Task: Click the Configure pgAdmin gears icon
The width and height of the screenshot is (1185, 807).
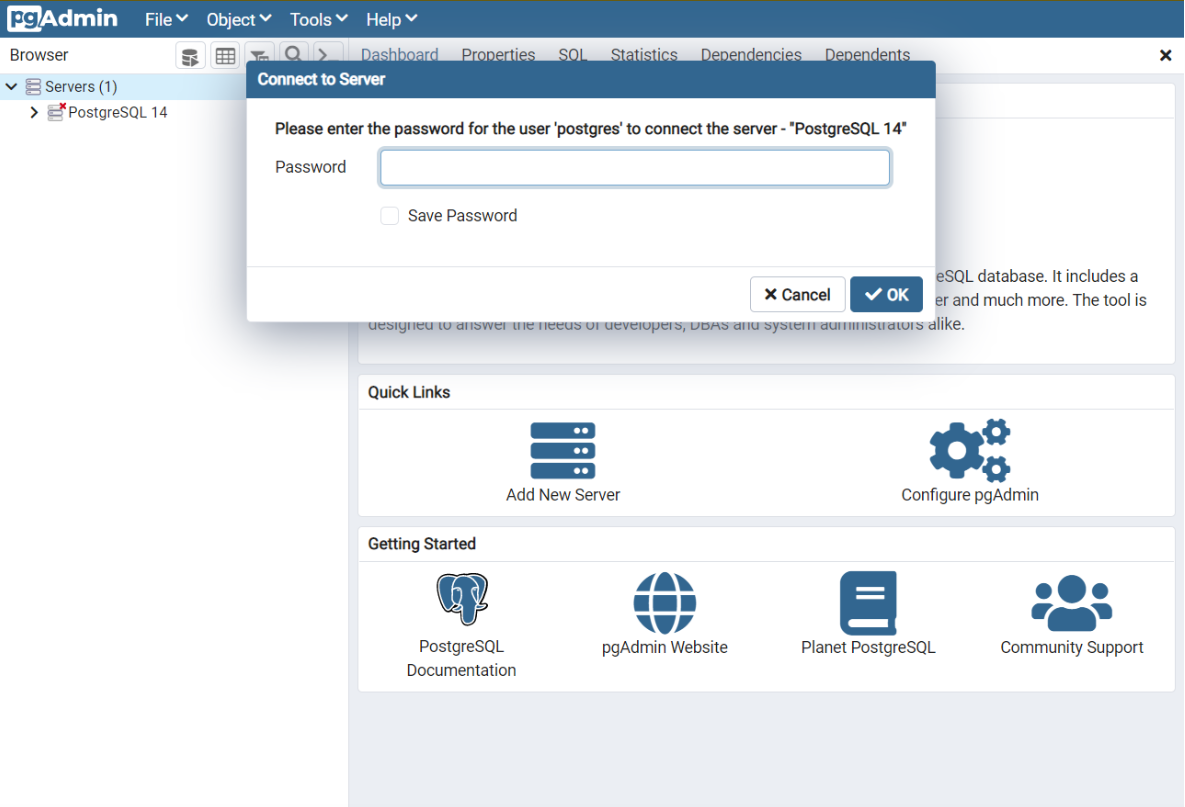Action: tap(970, 450)
